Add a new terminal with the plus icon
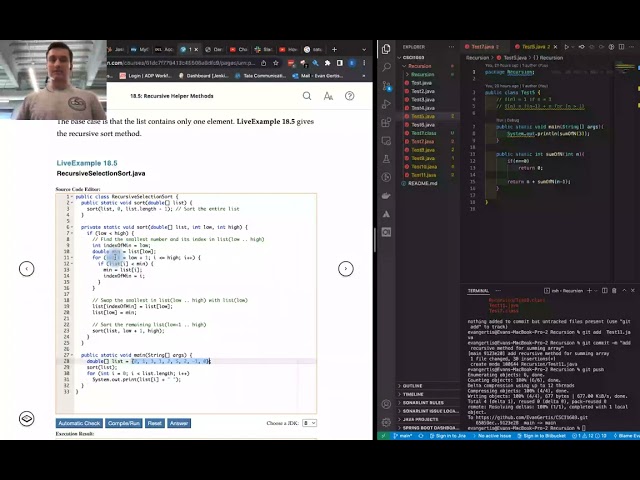The height and width of the screenshot is (480, 640). [589, 291]
